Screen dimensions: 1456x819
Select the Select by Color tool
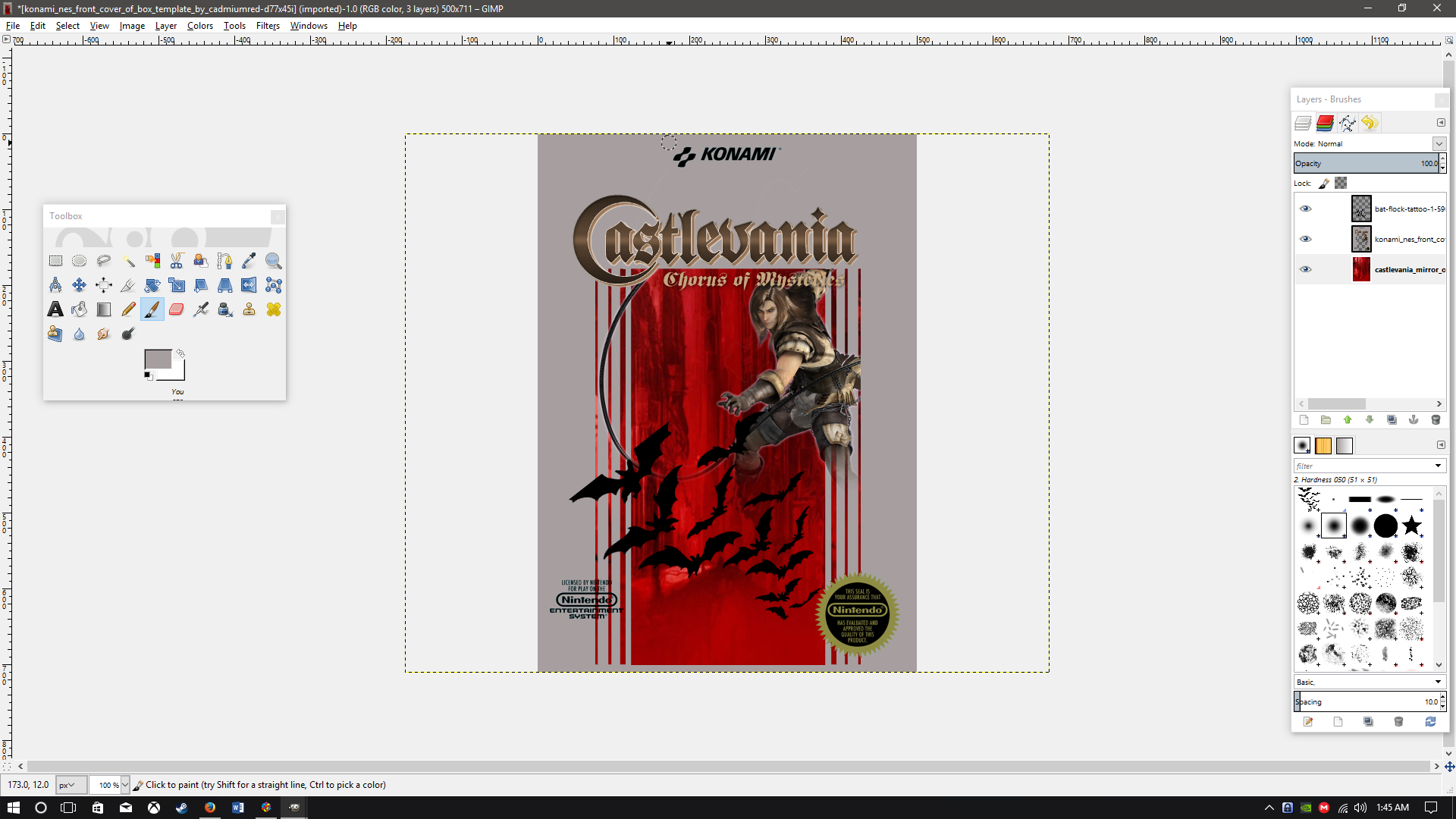click(x=152, y=261)
